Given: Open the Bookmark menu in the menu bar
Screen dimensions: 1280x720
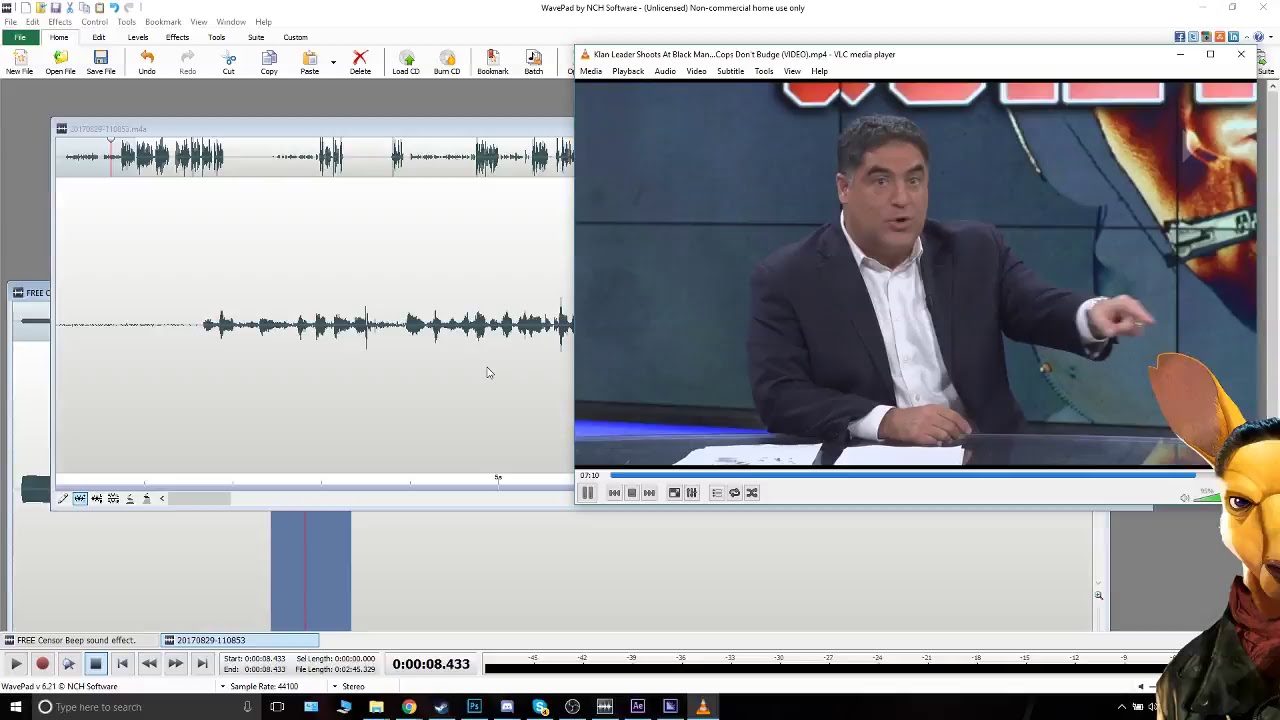Looking at the screenshot, I should (x=163, y=22).
